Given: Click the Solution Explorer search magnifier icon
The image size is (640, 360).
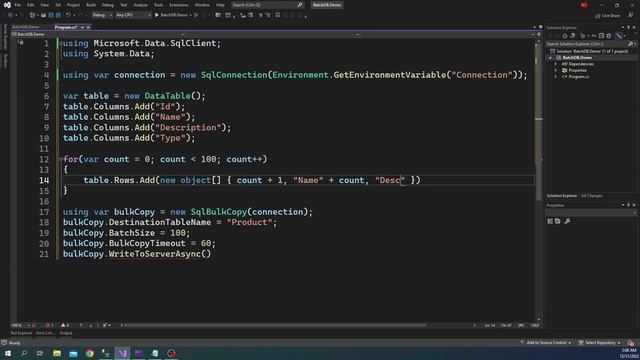Looking at the screenshot, I should point(630,44).
